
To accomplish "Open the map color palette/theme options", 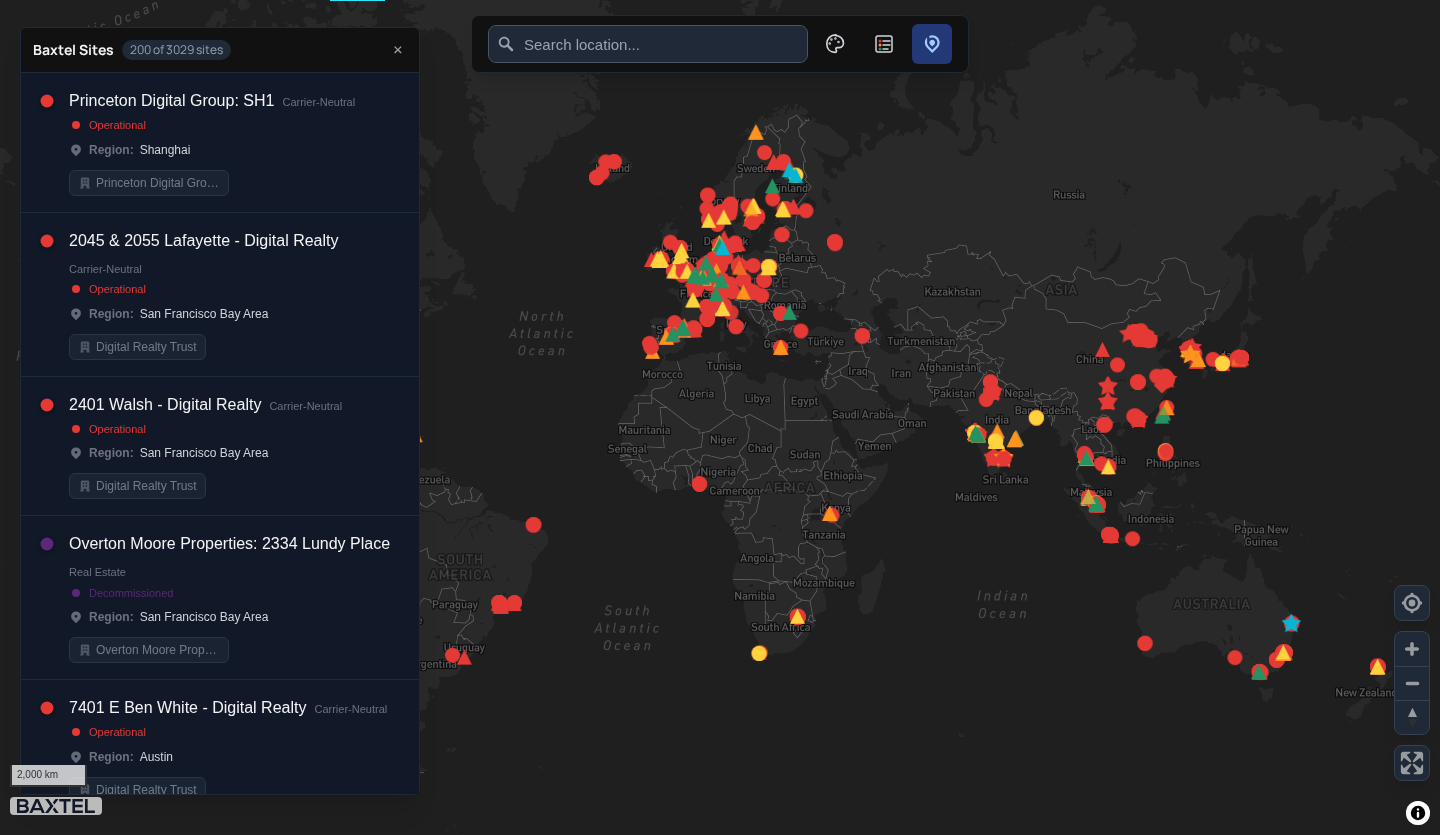I will (835, 44).
